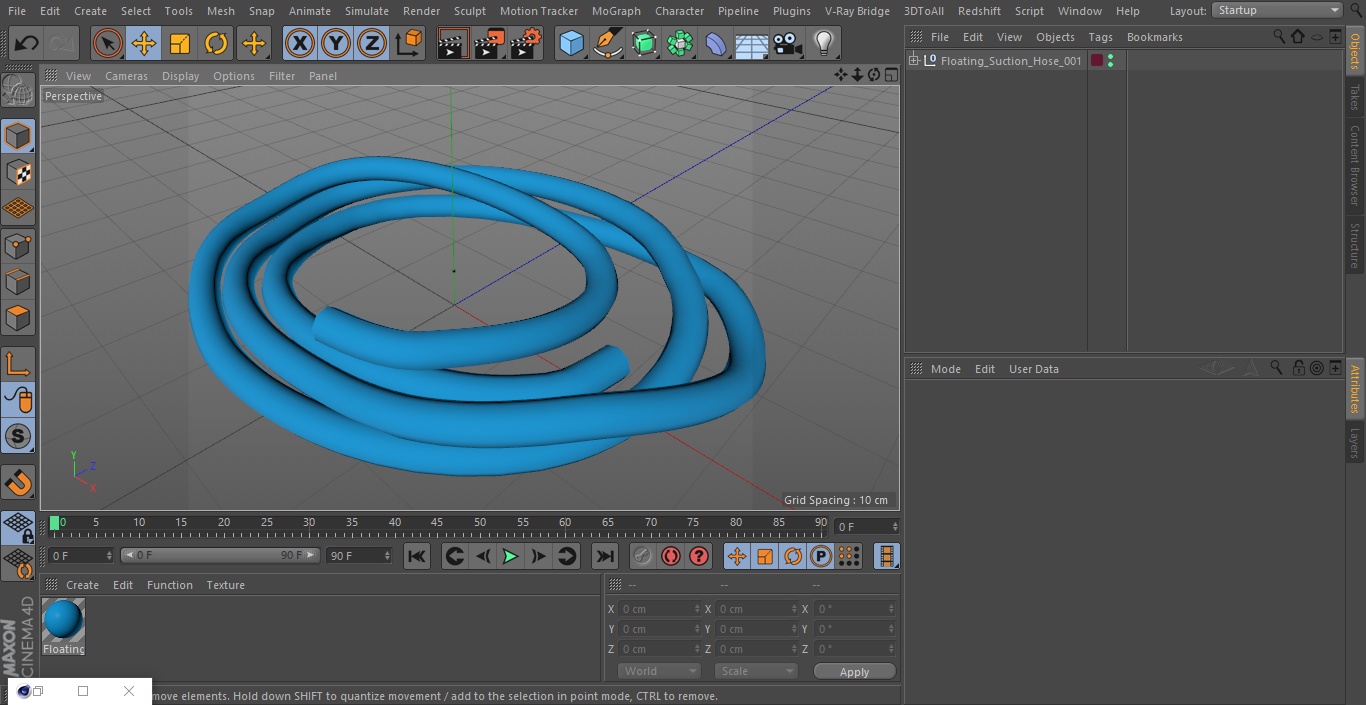Click the Undo arrow icon
The width and height of the screenshot is (1366, 705).
(x=26, y=44)
